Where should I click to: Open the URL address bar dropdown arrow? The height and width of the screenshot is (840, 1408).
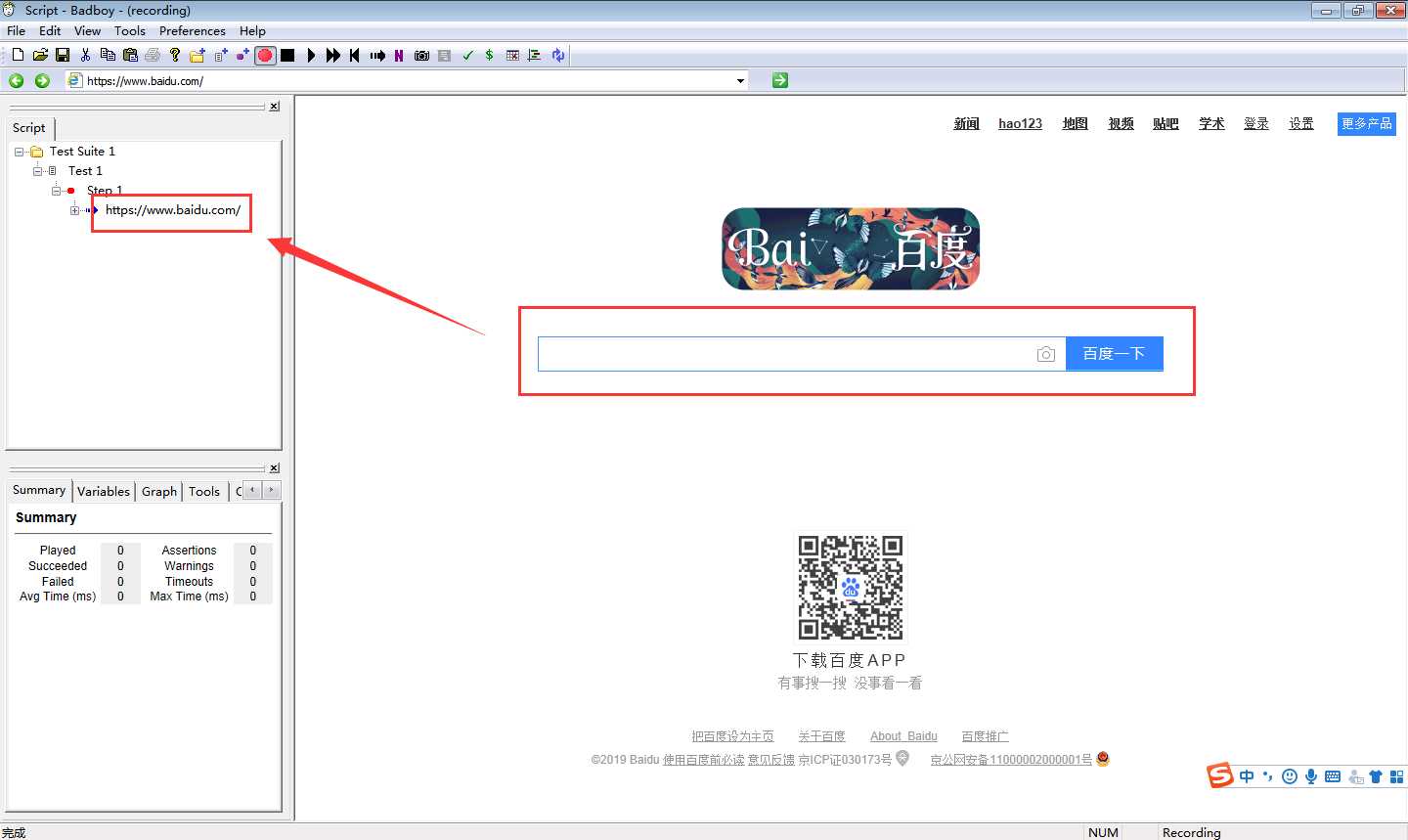pyautogui.click(x=741, y=81)
